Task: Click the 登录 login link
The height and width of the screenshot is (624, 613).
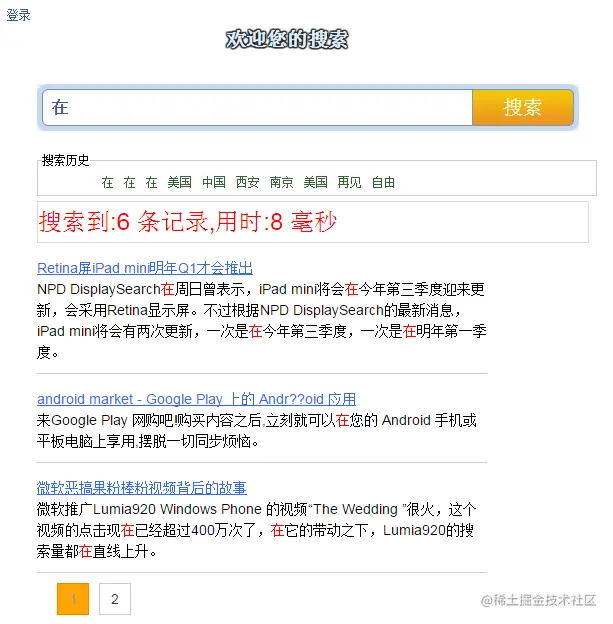Action: pyautogui.click(x=18, y=15)
